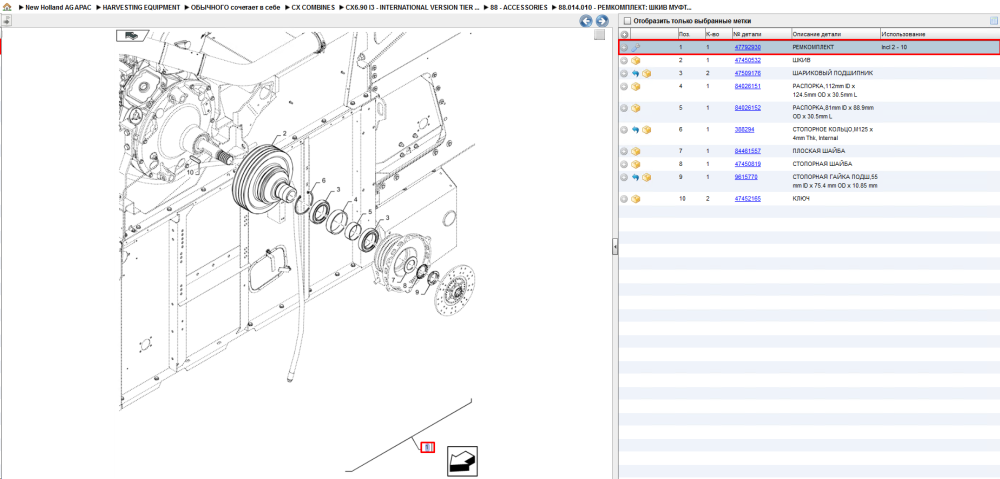This screenshot has width=1000, height=479.
Task: Click the blue replacement arrow in ШАРИКОВЫЙ ПОДШИПНИК row
Action: coord(636,74)
